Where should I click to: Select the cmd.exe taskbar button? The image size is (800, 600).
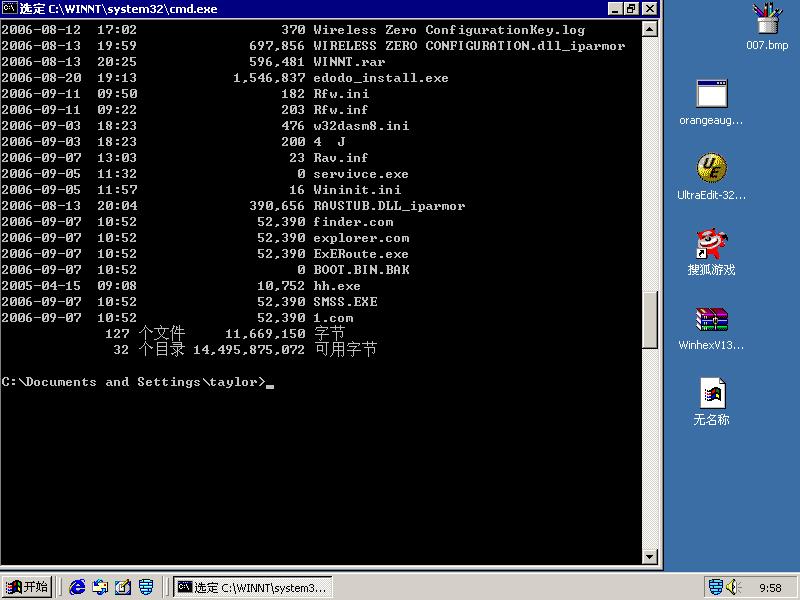pos(253,587)
